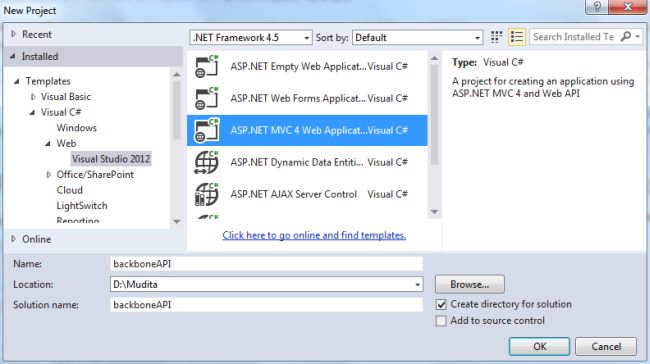Click the ASP.NET MVC 4 Web Application icon
Image resolution: width=650 pixels, height=364 pixels.
[x=206, y=130]
